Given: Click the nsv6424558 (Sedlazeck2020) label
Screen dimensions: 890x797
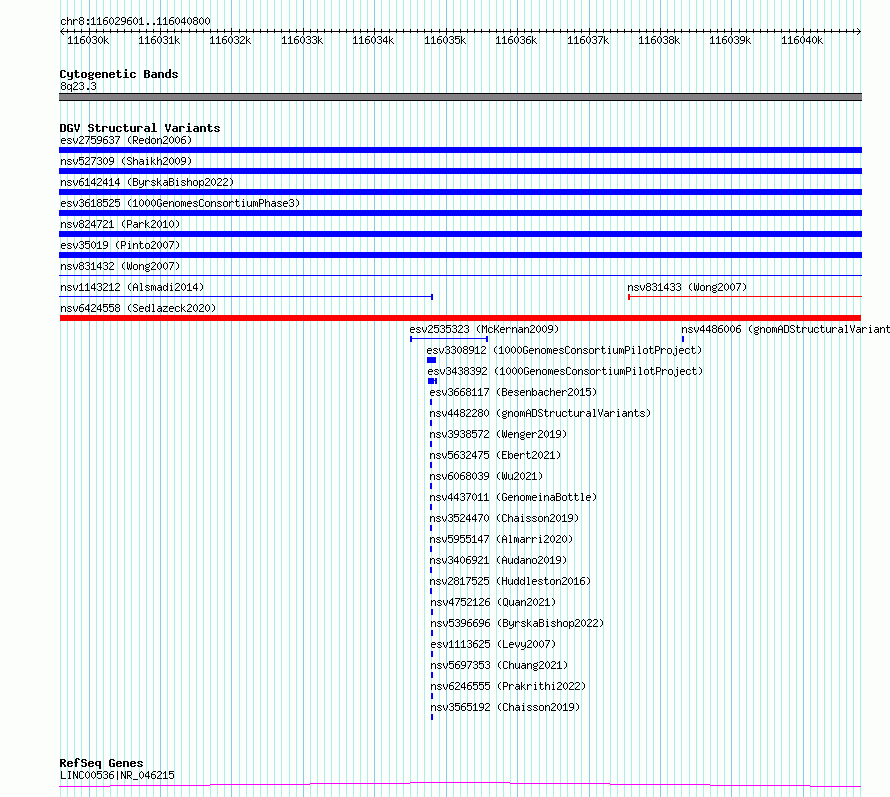Looking at the screenshot, I should pos(138,308).
